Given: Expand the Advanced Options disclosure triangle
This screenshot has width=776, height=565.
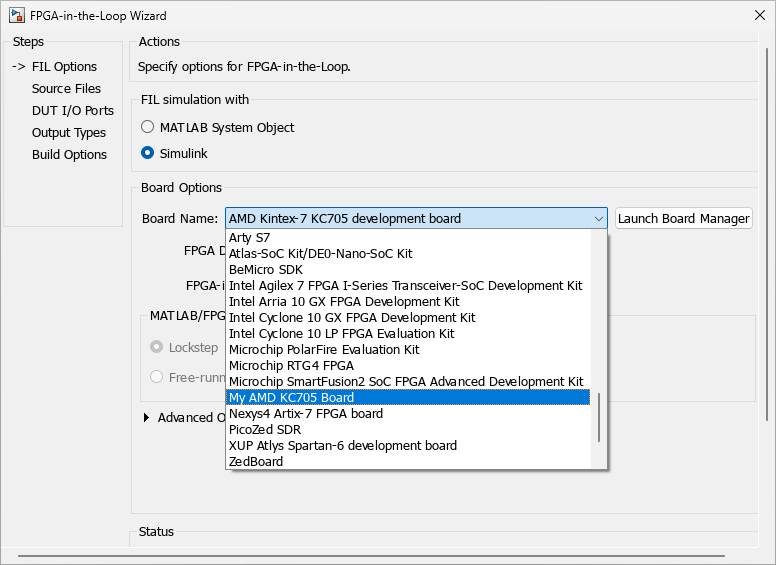Looking at the screenshot, I should 148,417.
